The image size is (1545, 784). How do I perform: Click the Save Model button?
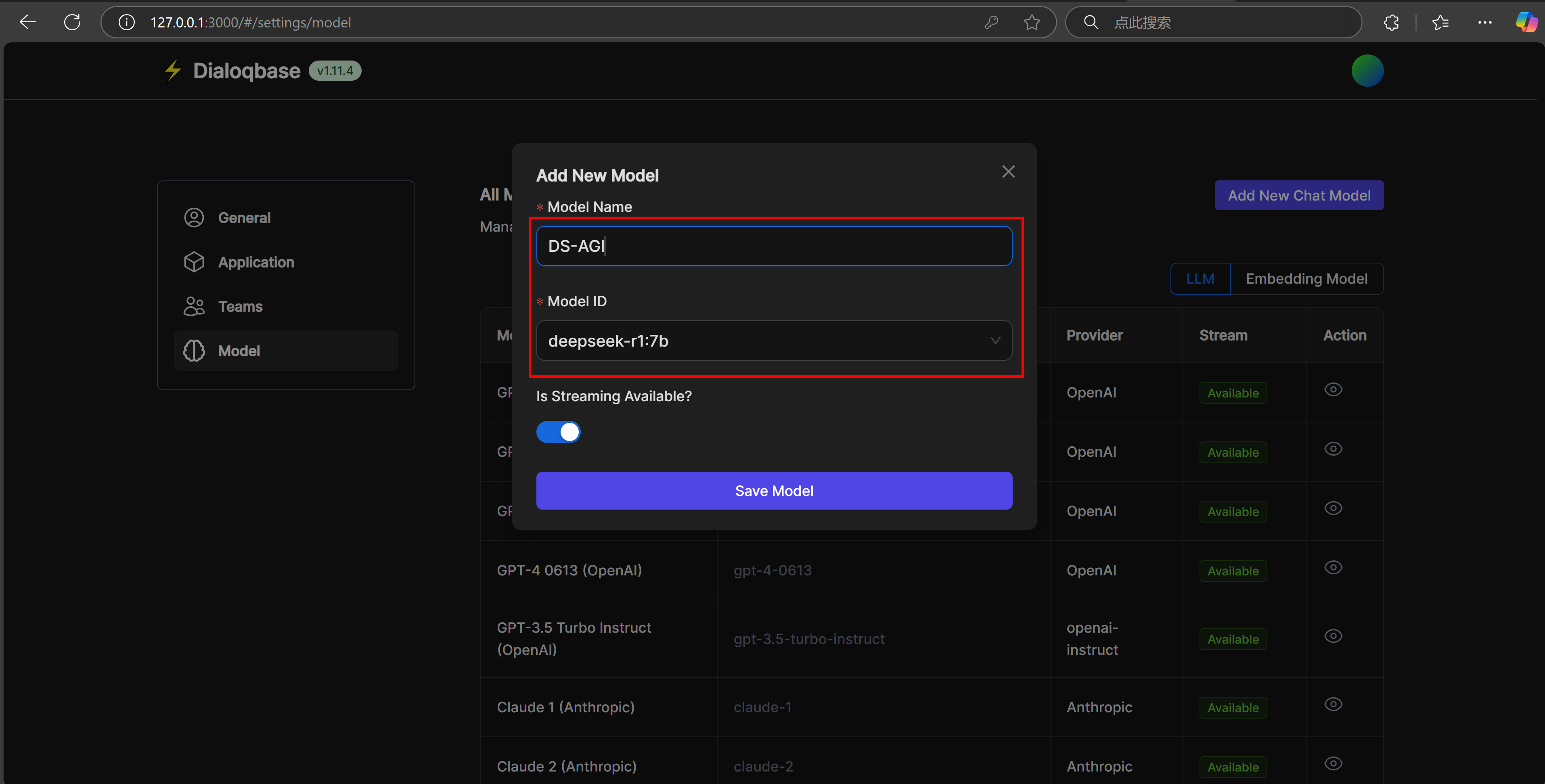click(774, 491)
